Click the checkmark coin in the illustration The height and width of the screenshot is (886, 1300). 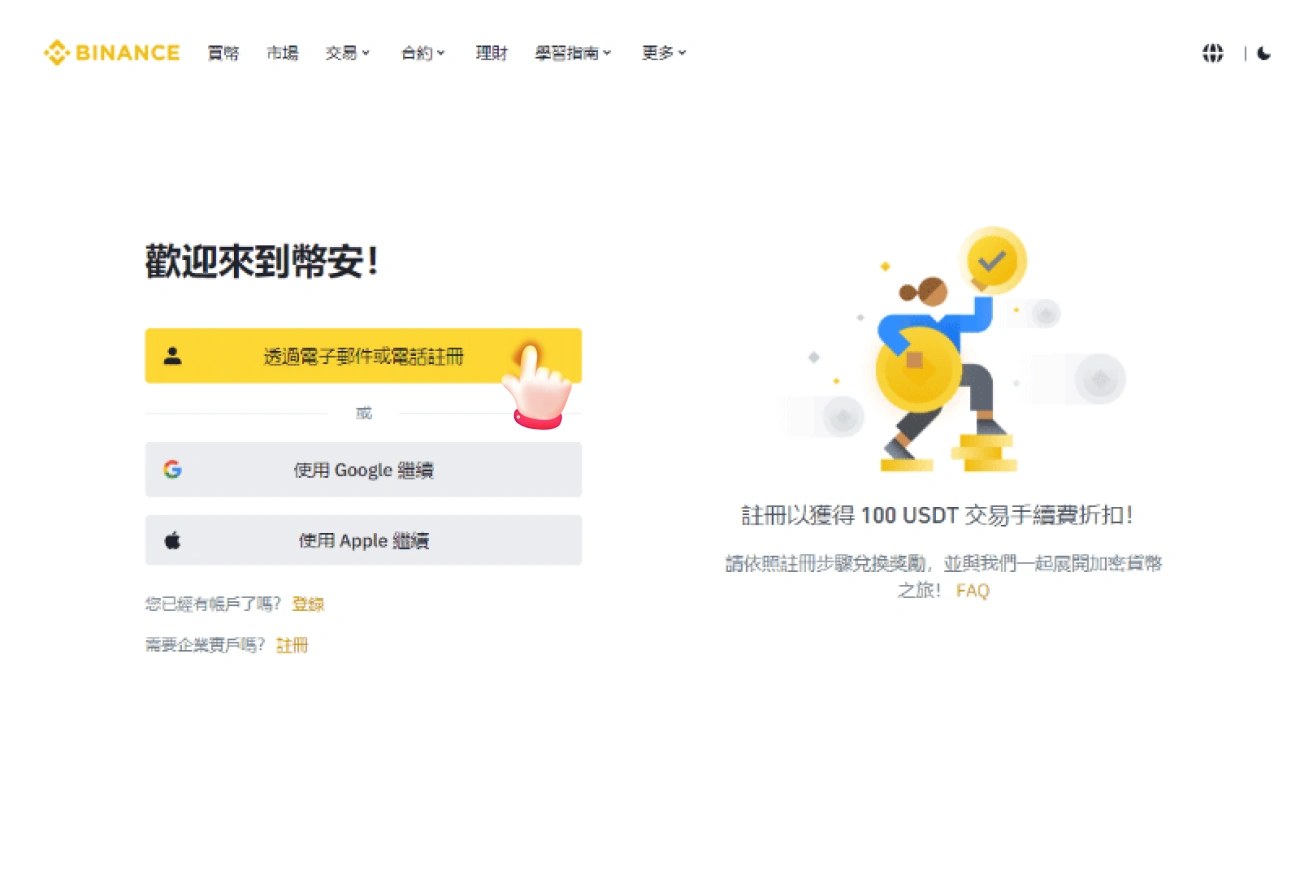click(992, 261)
